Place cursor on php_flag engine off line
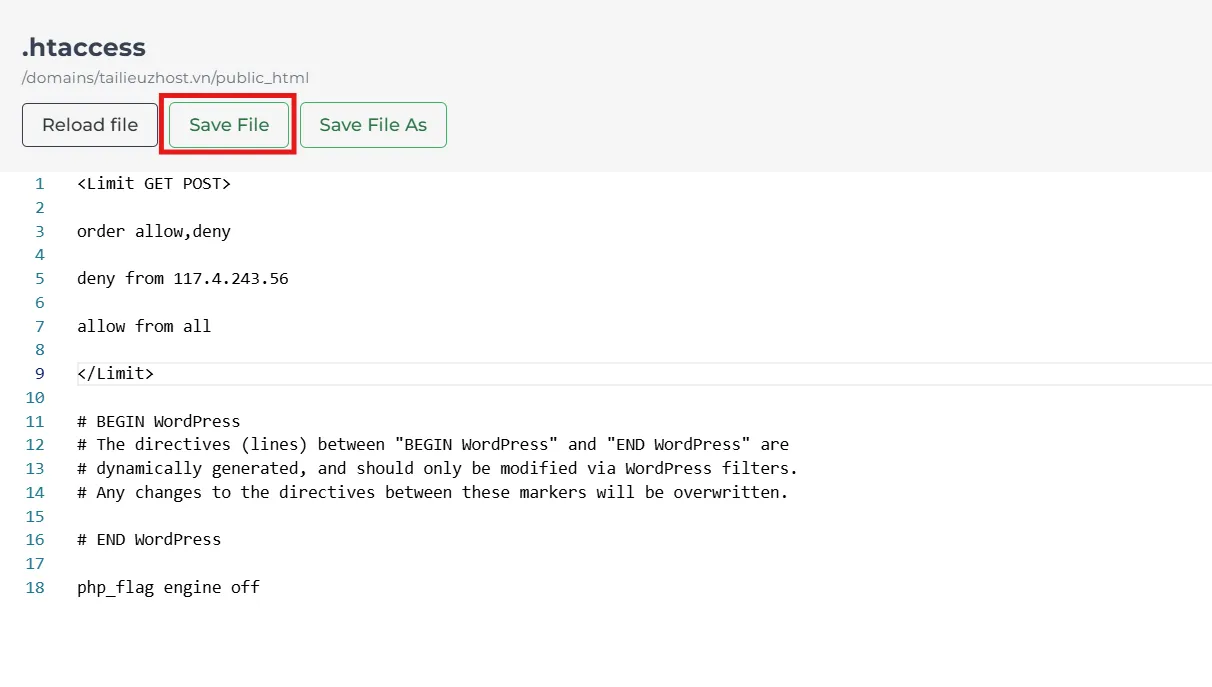Image resolution: width=1212 pixels, height=687 pixels. [x=168, y=588]
